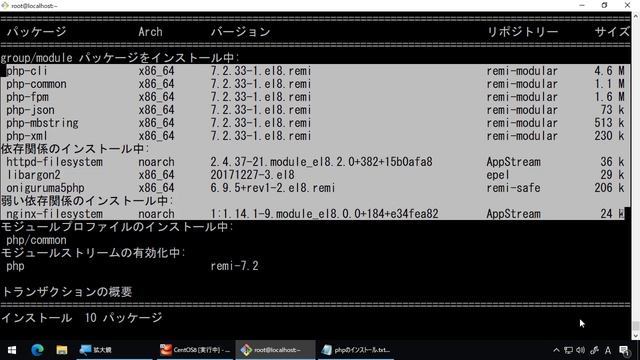Restore down the terminal window
This screenshot has width=640, height=360.
pos(604,5)
